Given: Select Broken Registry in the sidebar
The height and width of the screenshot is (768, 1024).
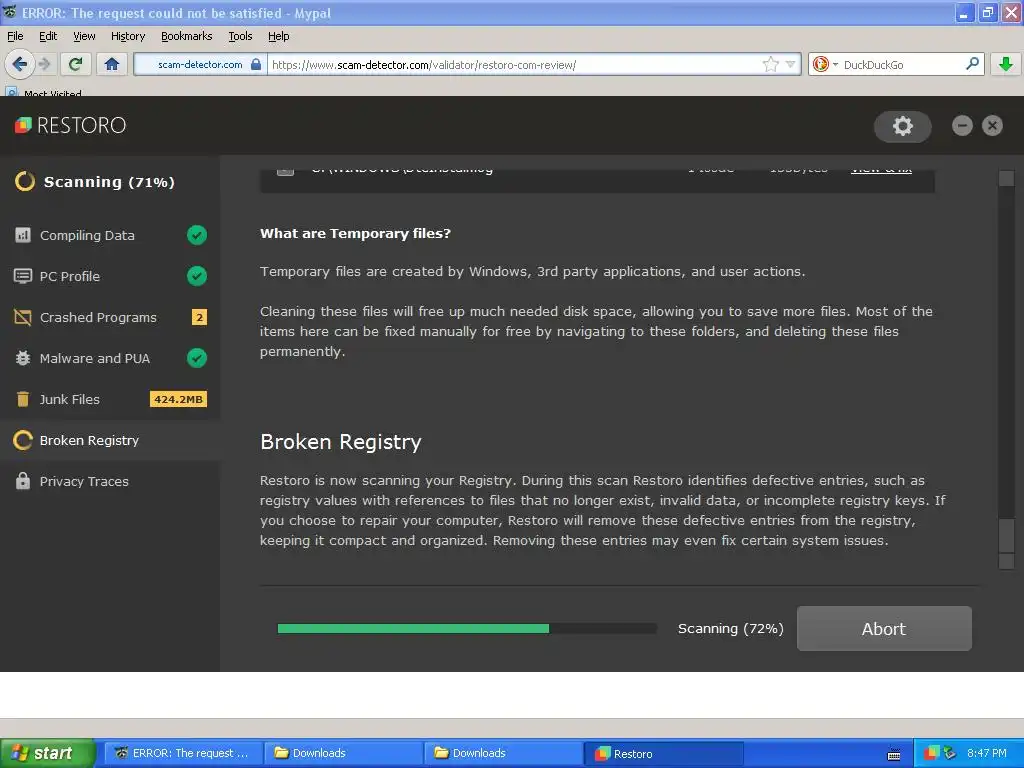Looking at the screenshot, I should click(x=110, y=440).
